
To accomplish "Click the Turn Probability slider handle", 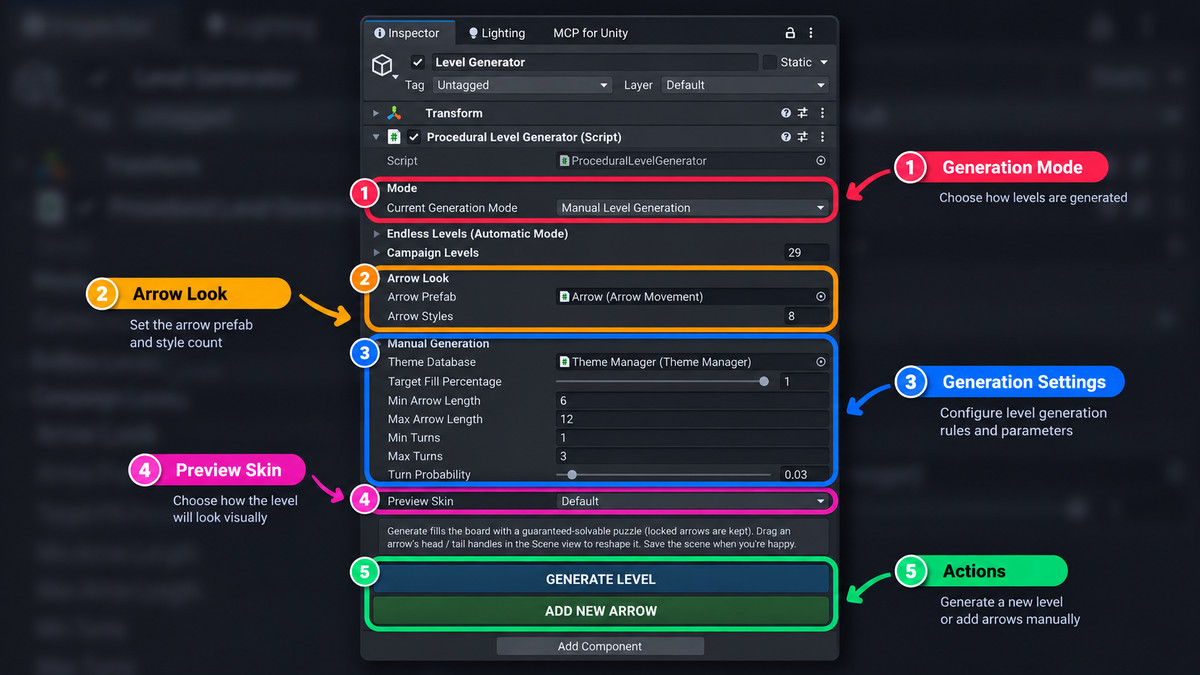I will [x=572, y=475].
